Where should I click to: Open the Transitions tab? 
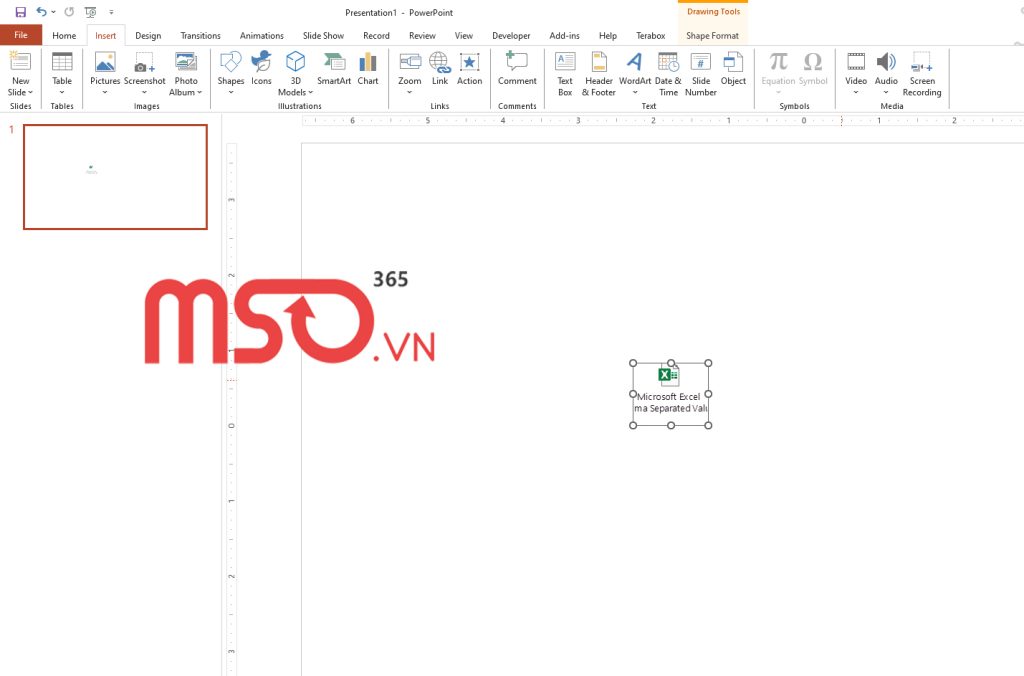[x=200, y=35]
